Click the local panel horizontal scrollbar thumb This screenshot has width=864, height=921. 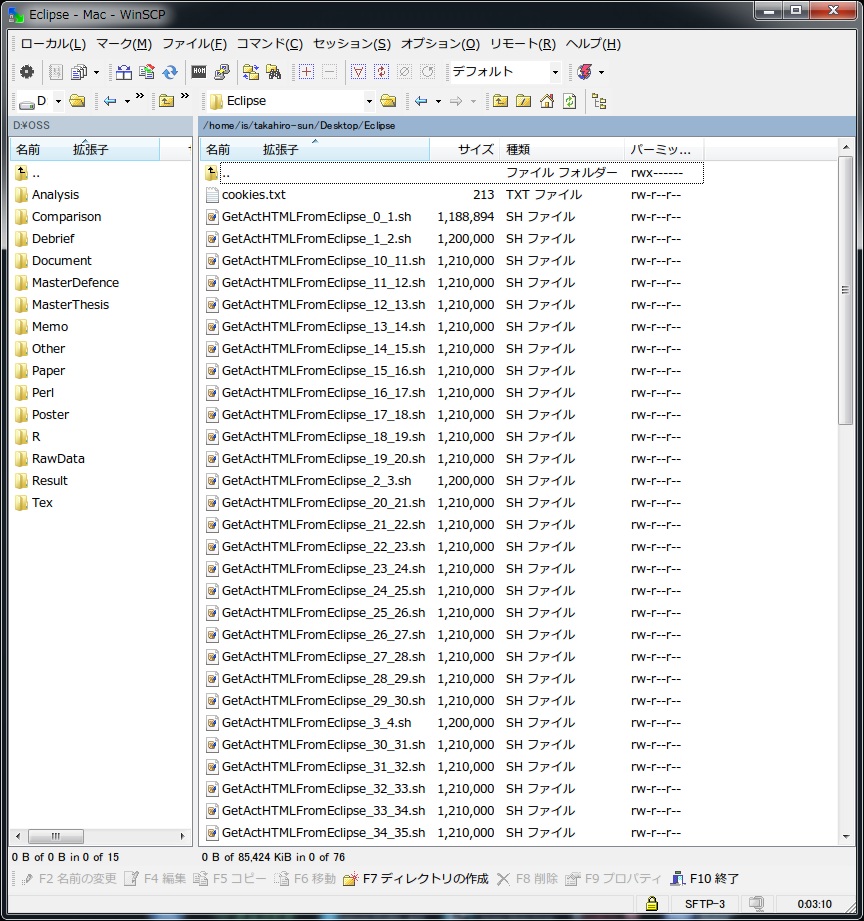click(x=56, y=836)
